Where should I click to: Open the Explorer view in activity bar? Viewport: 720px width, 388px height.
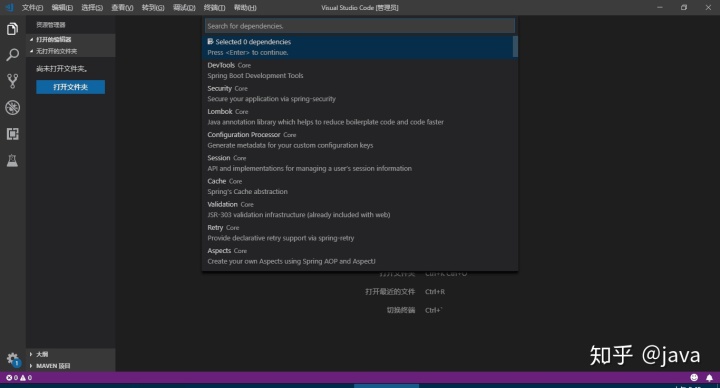pos(12,29)
